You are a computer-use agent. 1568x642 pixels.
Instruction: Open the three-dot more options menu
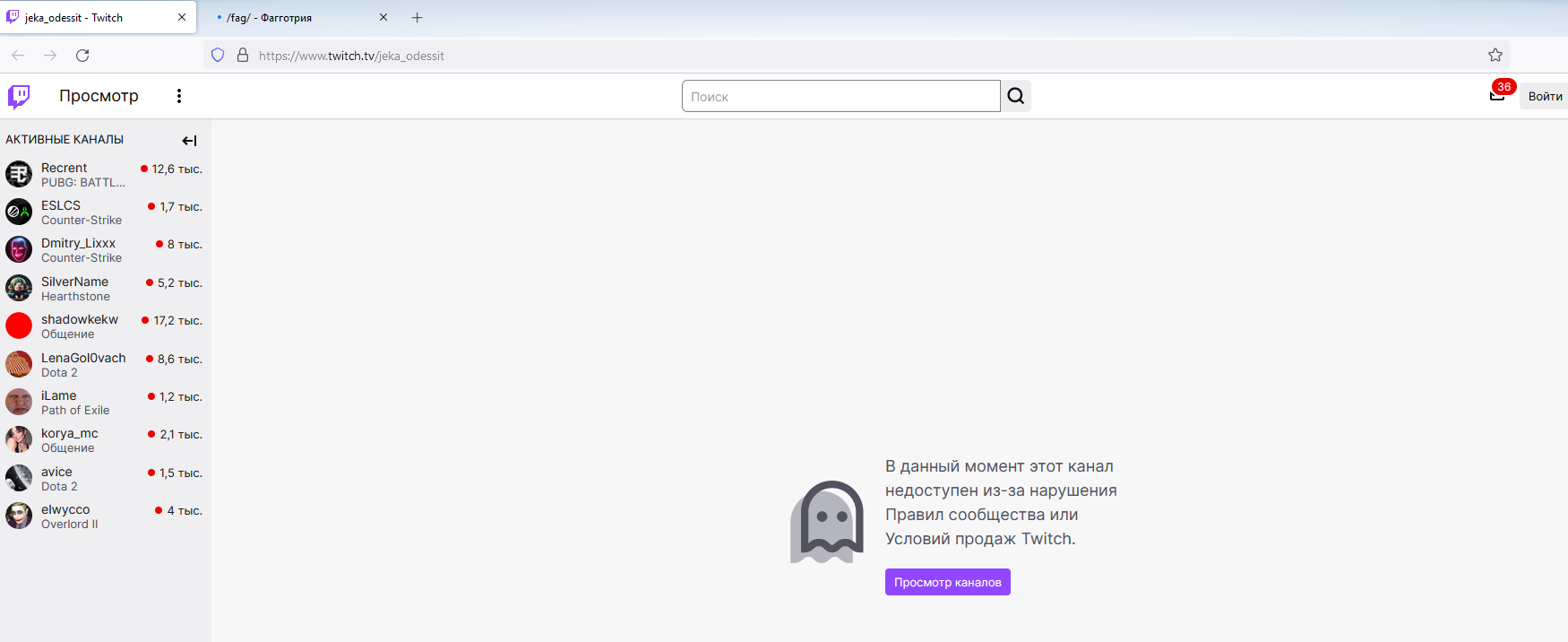click(x=179, y=96)
